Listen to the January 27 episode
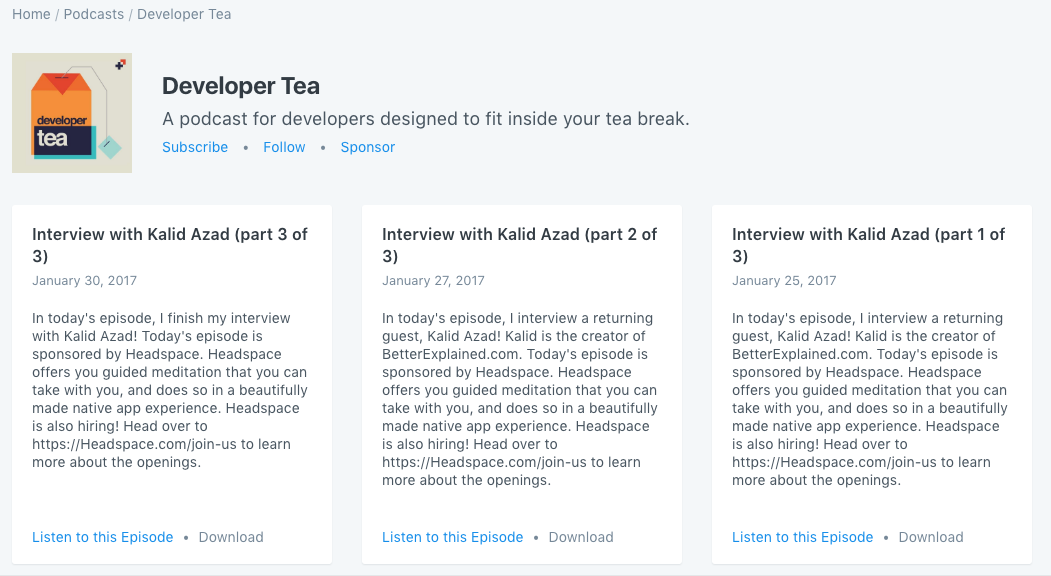 click(452, 537)
